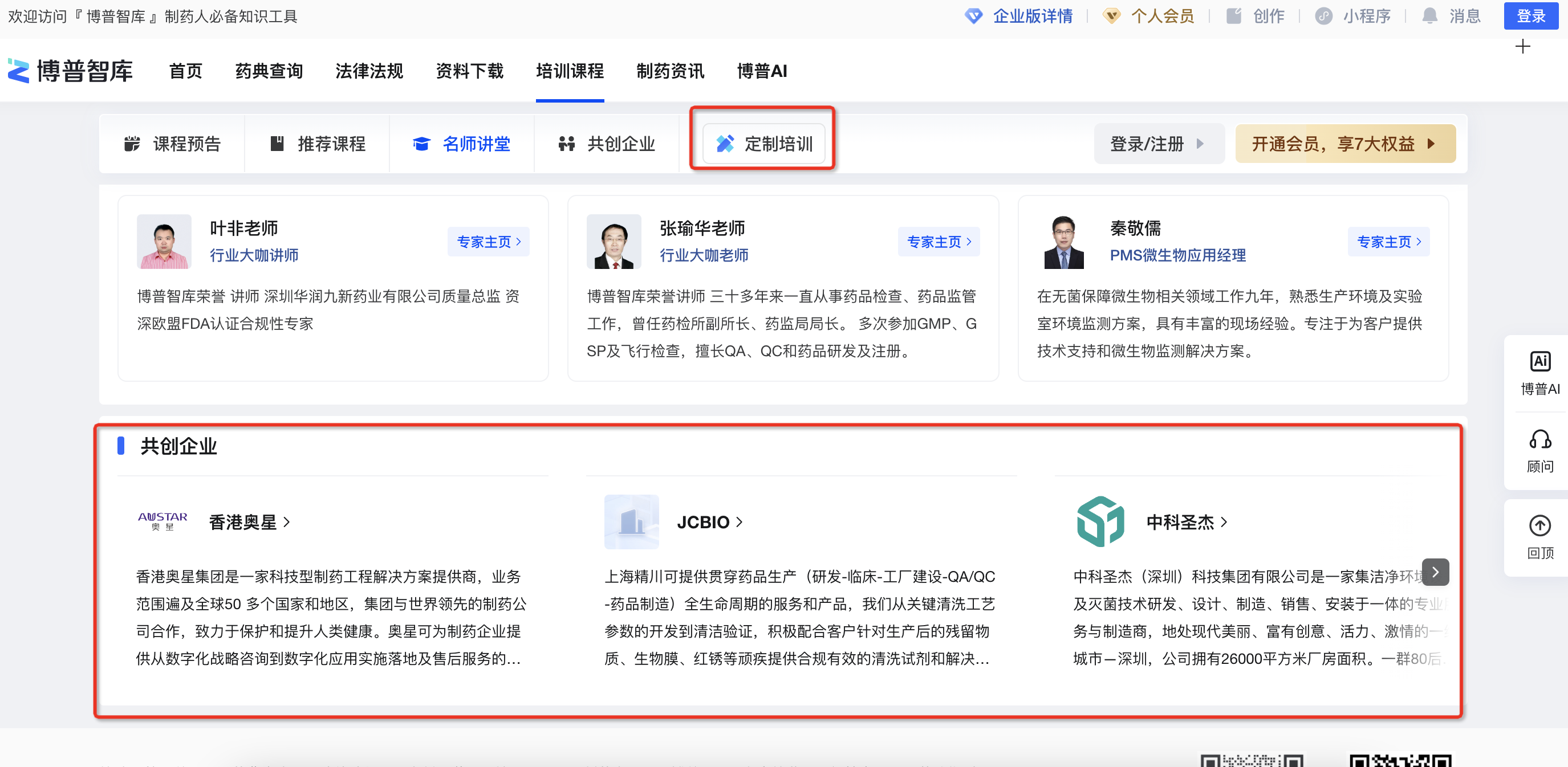This screenshot has height=767, width=1568.
Task: Click the 小程序 link icon
Action: coord(1323,16)
